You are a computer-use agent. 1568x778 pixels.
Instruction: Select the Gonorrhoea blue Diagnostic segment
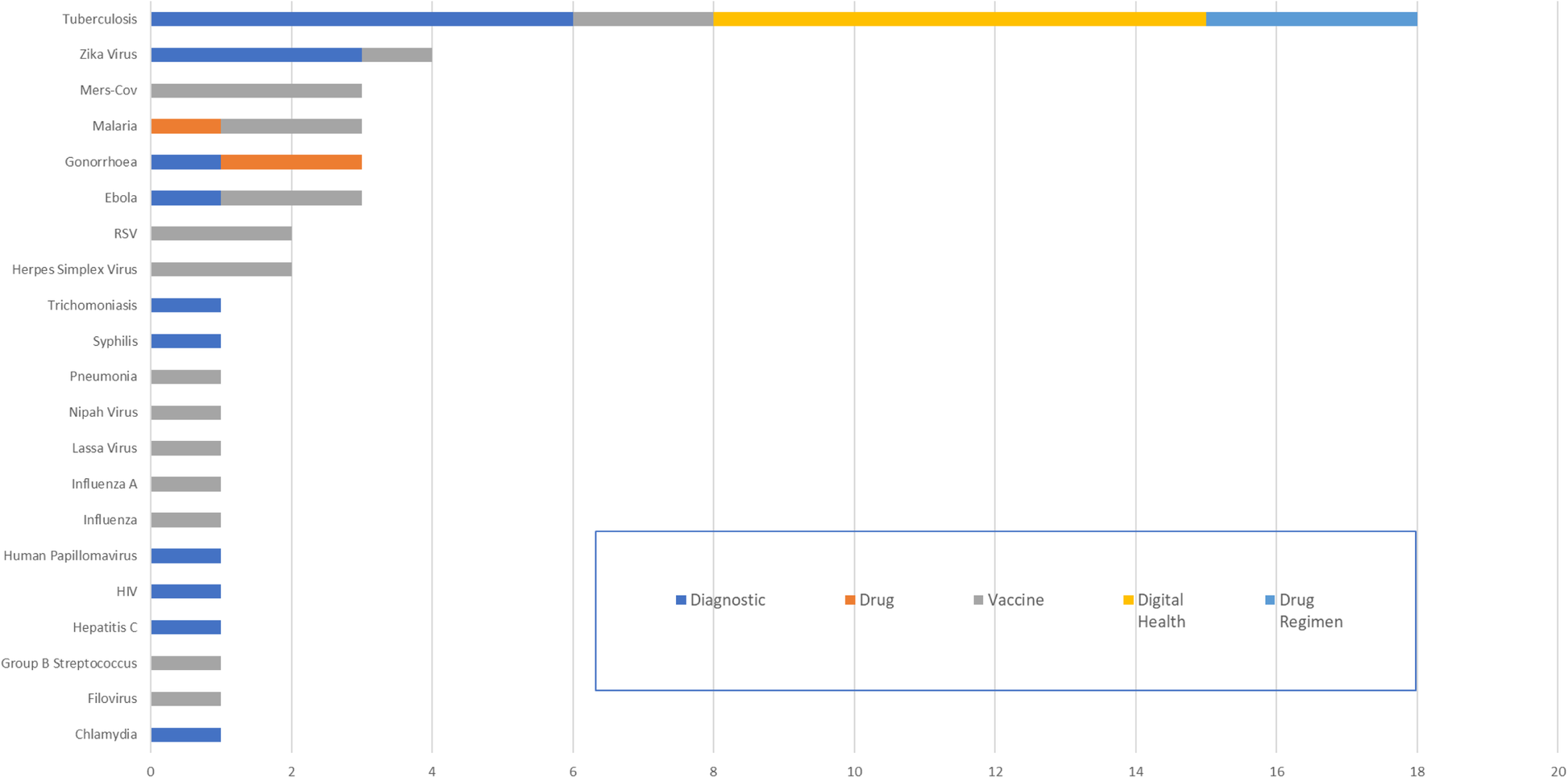186,162
